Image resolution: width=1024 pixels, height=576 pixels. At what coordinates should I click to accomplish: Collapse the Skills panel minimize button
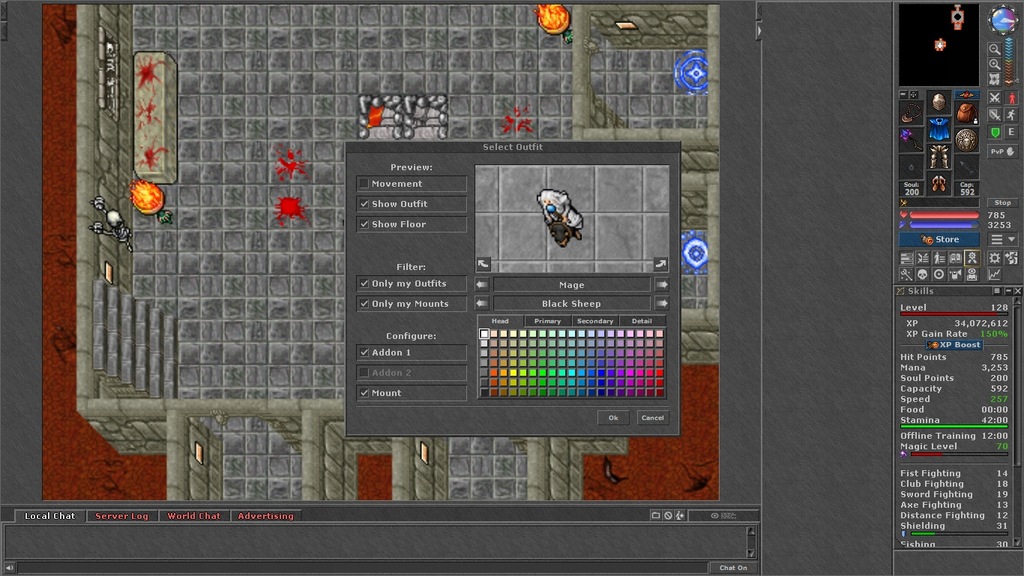pos(1008,291)
